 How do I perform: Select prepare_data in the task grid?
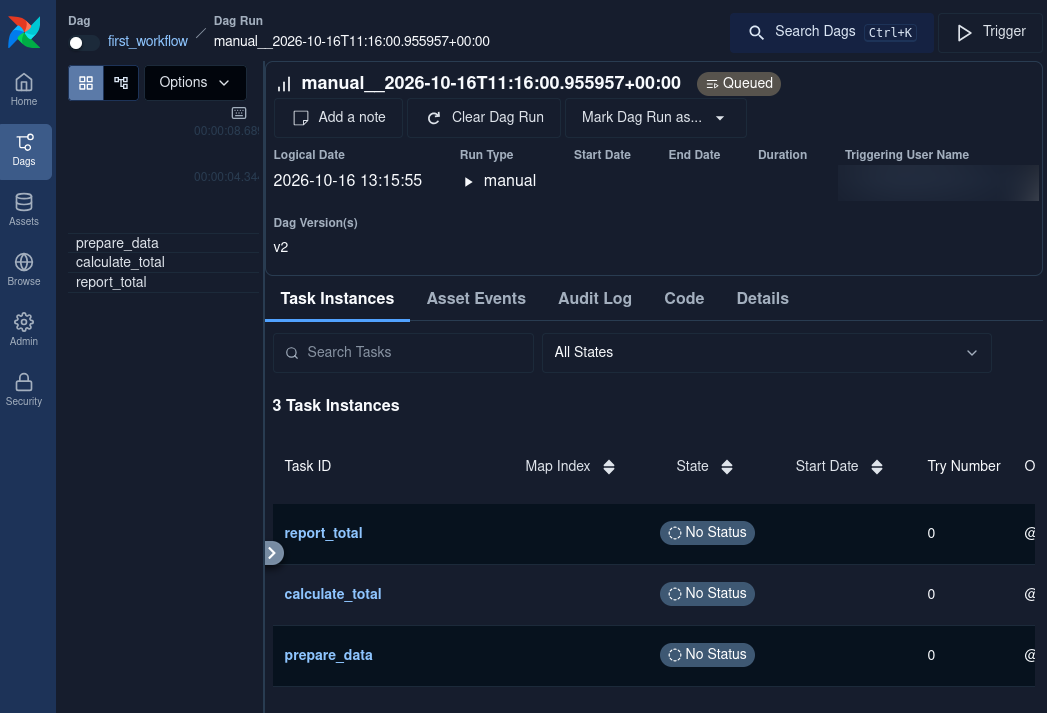[x=117, y=243]
